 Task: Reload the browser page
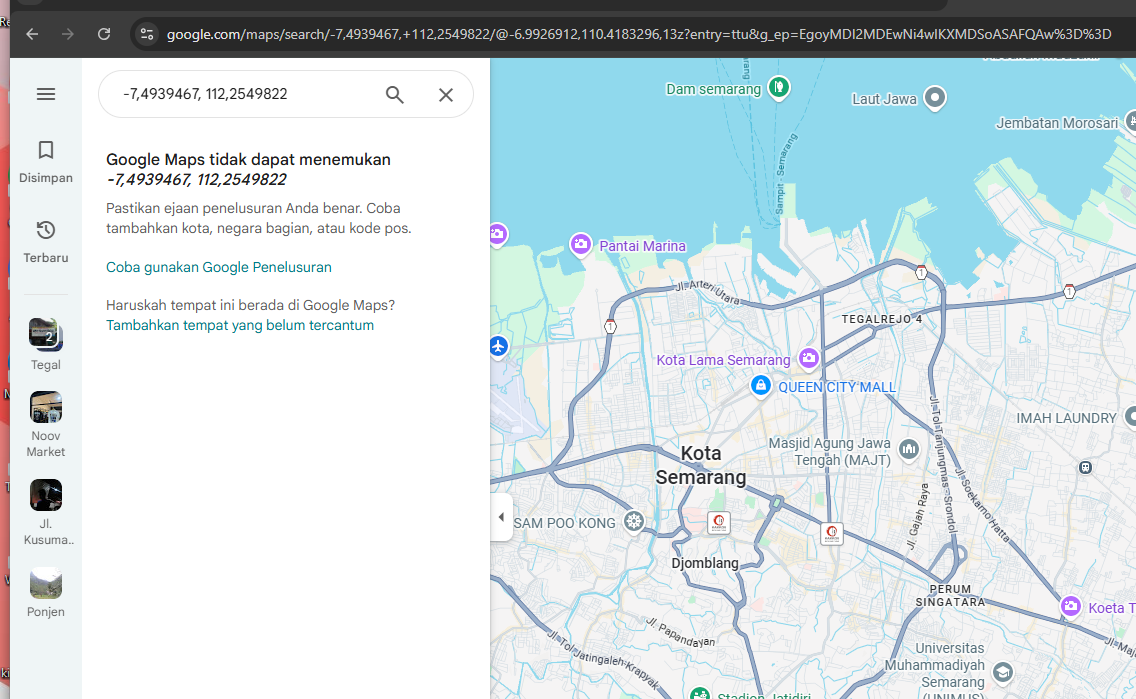104,34
